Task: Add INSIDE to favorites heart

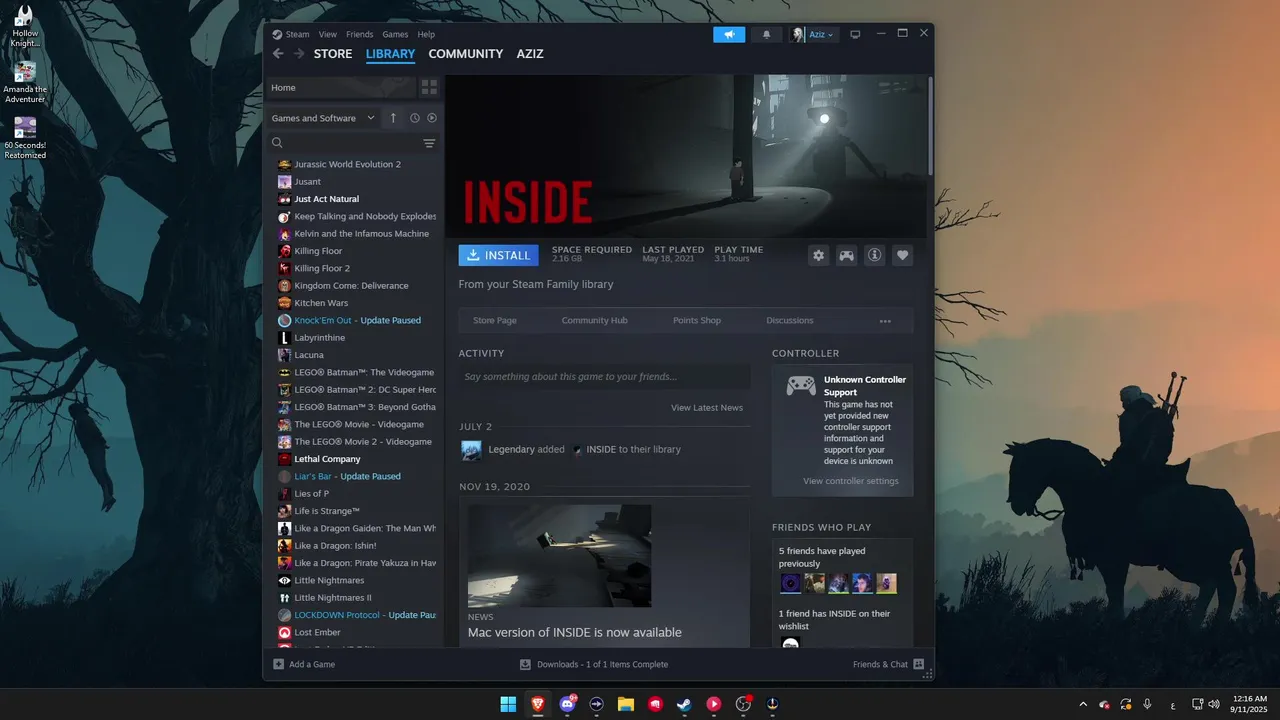Action: [x=903, y=255]
